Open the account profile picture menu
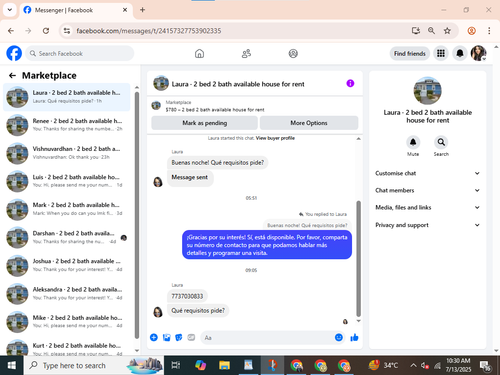The height and width of the screenshot is (375, 500). click(x=478, y=53)
